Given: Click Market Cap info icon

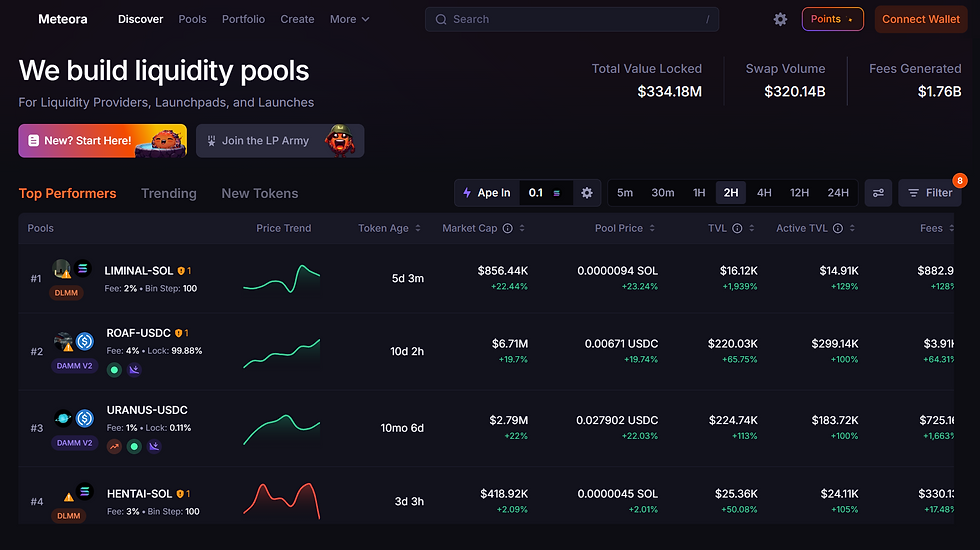Looking at the screenshot, I should coord(508,229).
